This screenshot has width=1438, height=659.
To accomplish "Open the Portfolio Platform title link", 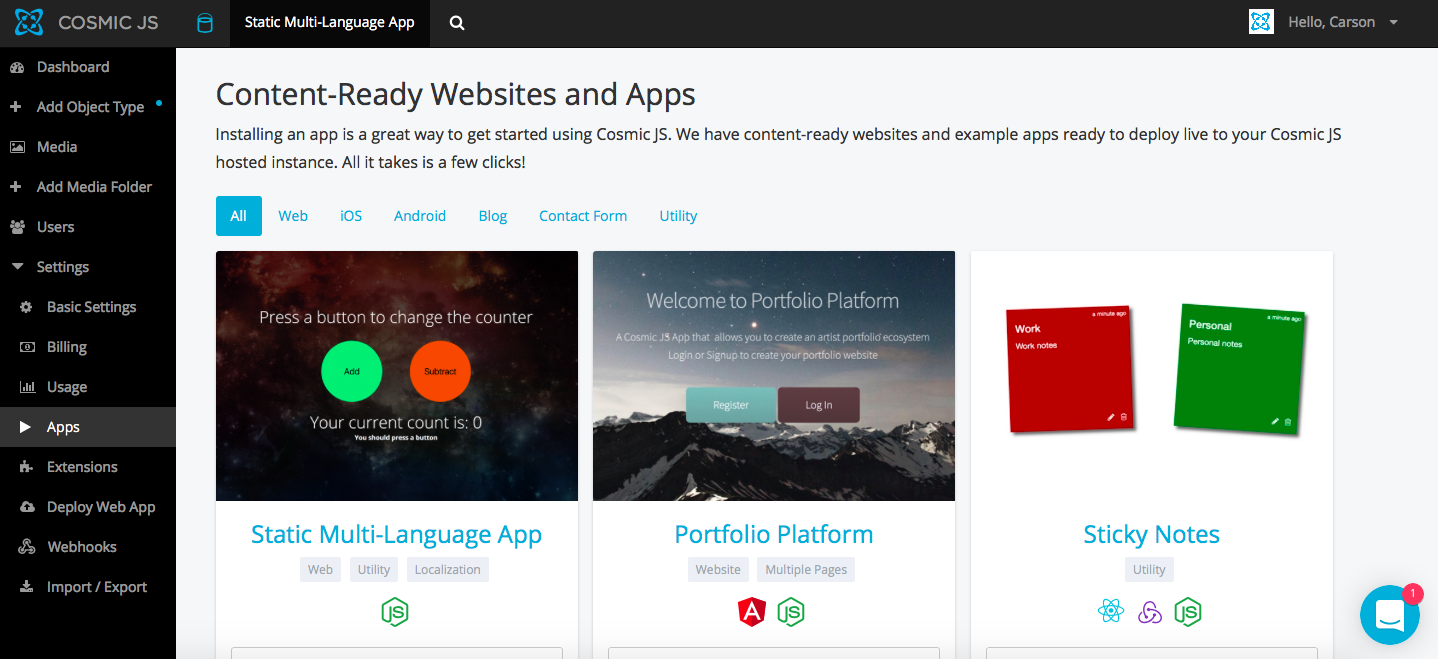I will pos(774,535).
